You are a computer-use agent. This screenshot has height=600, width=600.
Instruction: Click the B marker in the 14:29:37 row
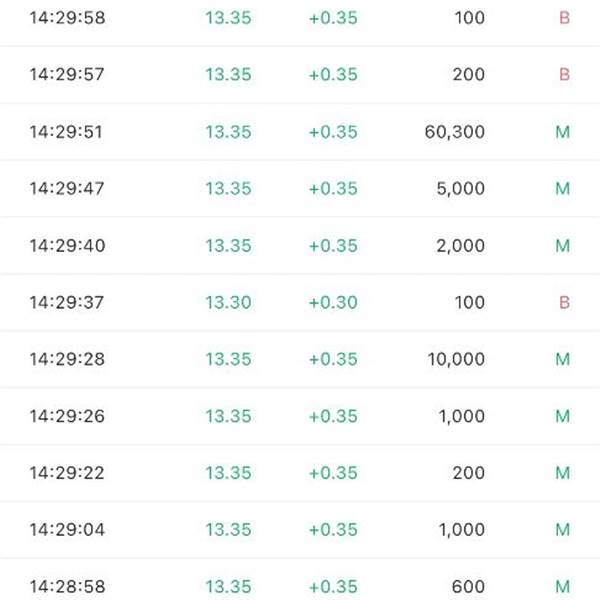point(564,303)
